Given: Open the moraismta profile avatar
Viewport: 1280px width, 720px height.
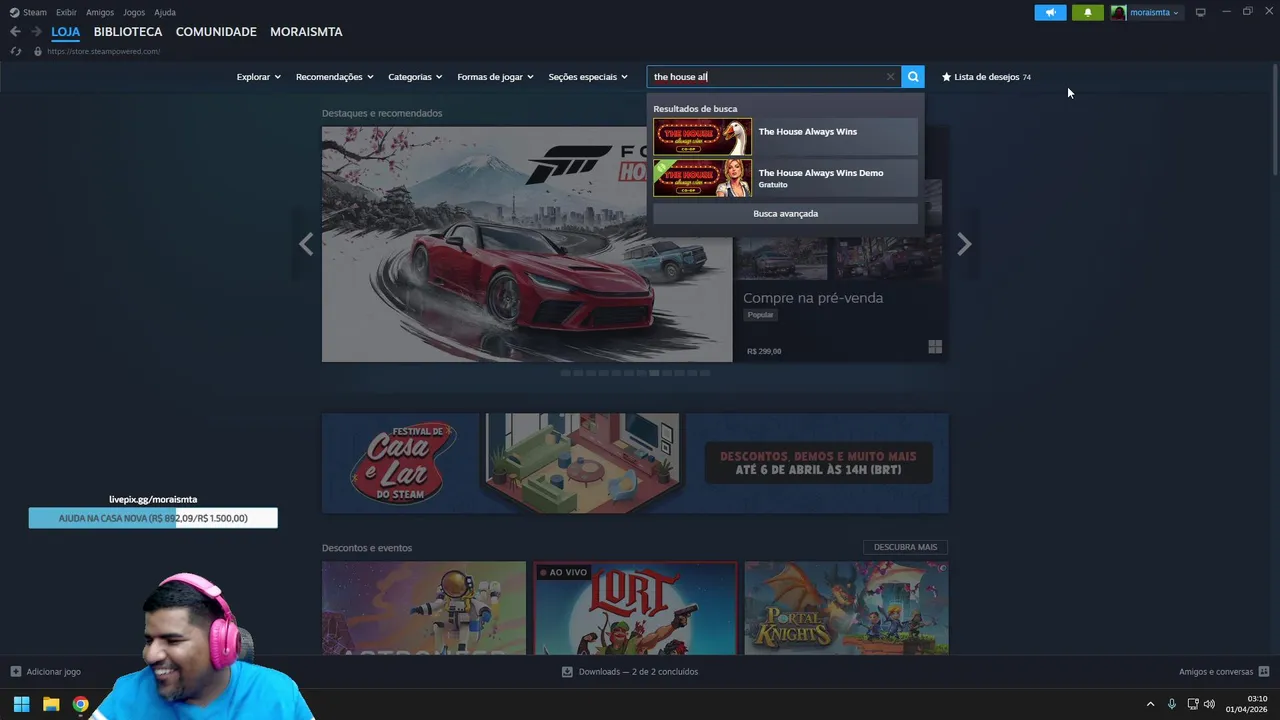Looking at the screenshot, I should 1118,12.
